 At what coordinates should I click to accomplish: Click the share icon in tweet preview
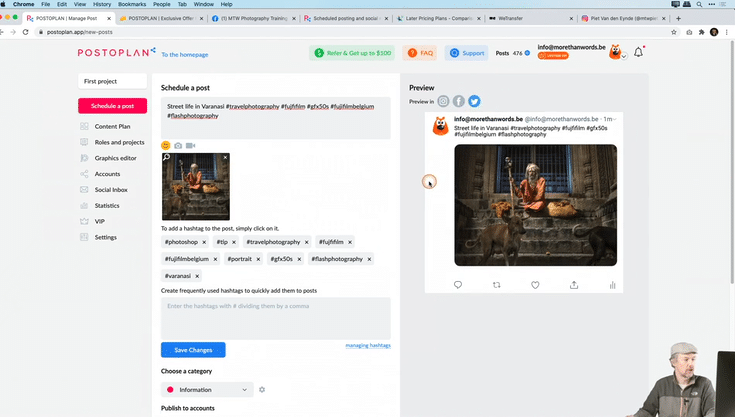click(x=574, y=285)
